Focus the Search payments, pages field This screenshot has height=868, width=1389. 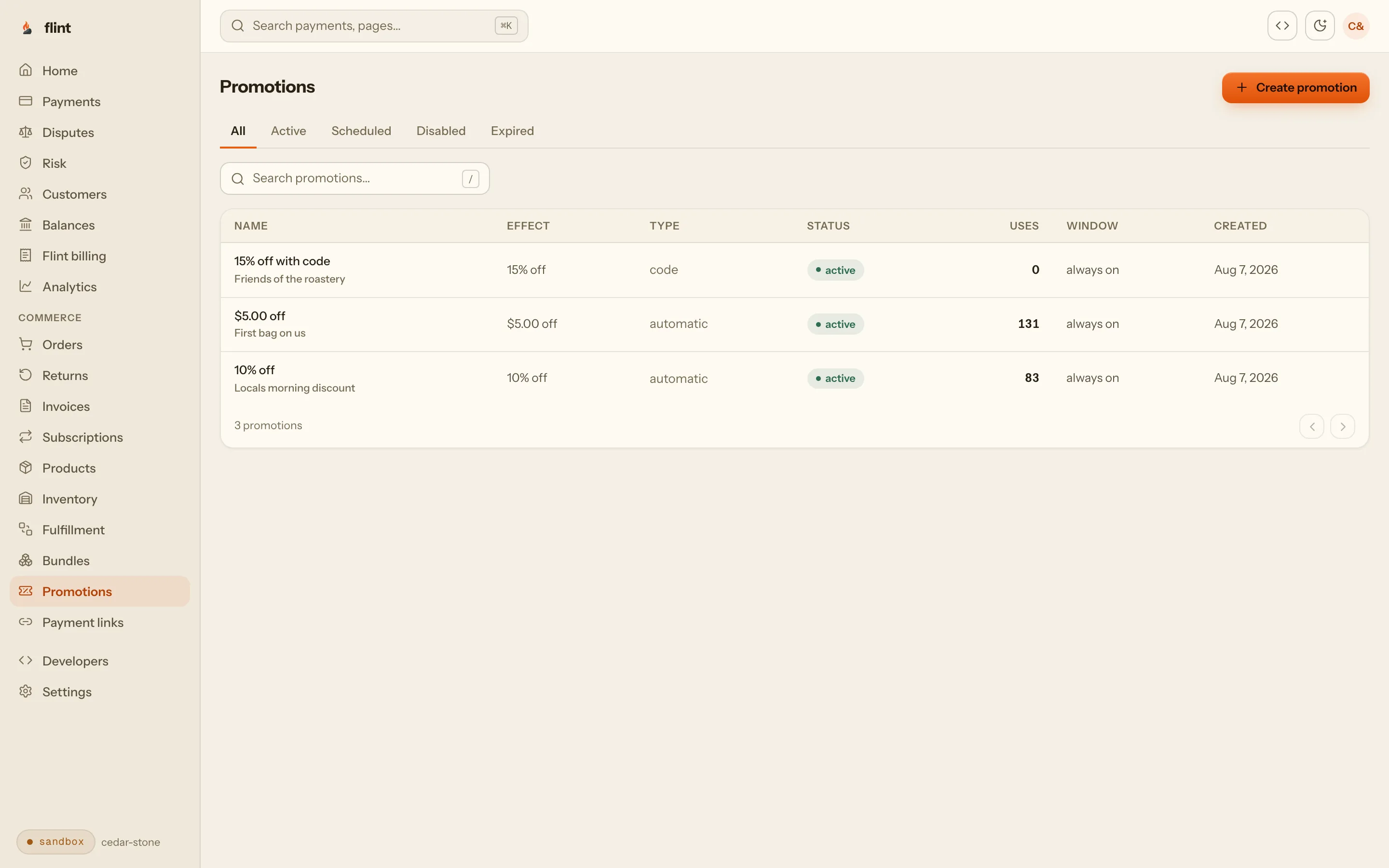coord(374,26)
